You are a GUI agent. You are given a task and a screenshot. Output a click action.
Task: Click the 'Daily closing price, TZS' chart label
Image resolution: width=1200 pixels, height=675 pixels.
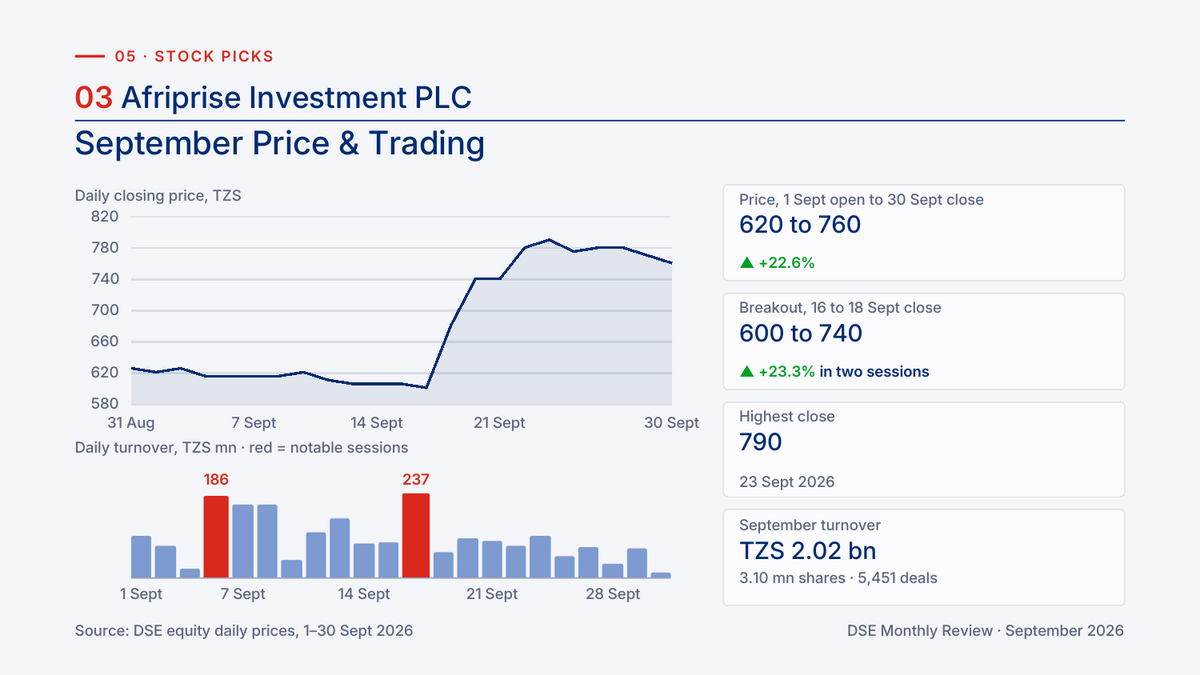click(158, 196)
